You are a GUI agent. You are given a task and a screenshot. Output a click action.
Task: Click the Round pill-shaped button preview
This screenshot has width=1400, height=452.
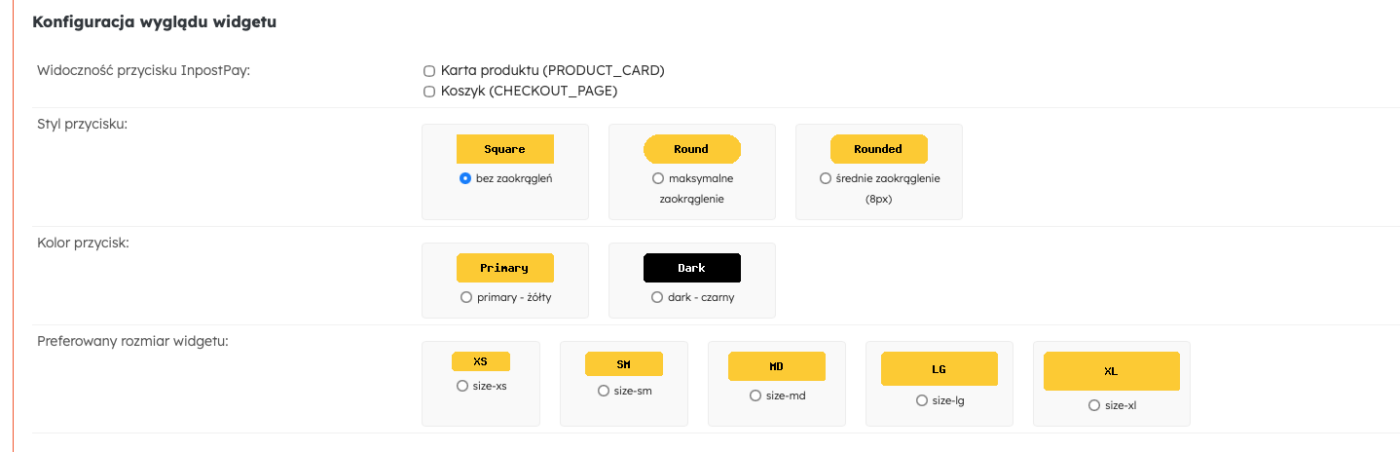coord(692,149)
